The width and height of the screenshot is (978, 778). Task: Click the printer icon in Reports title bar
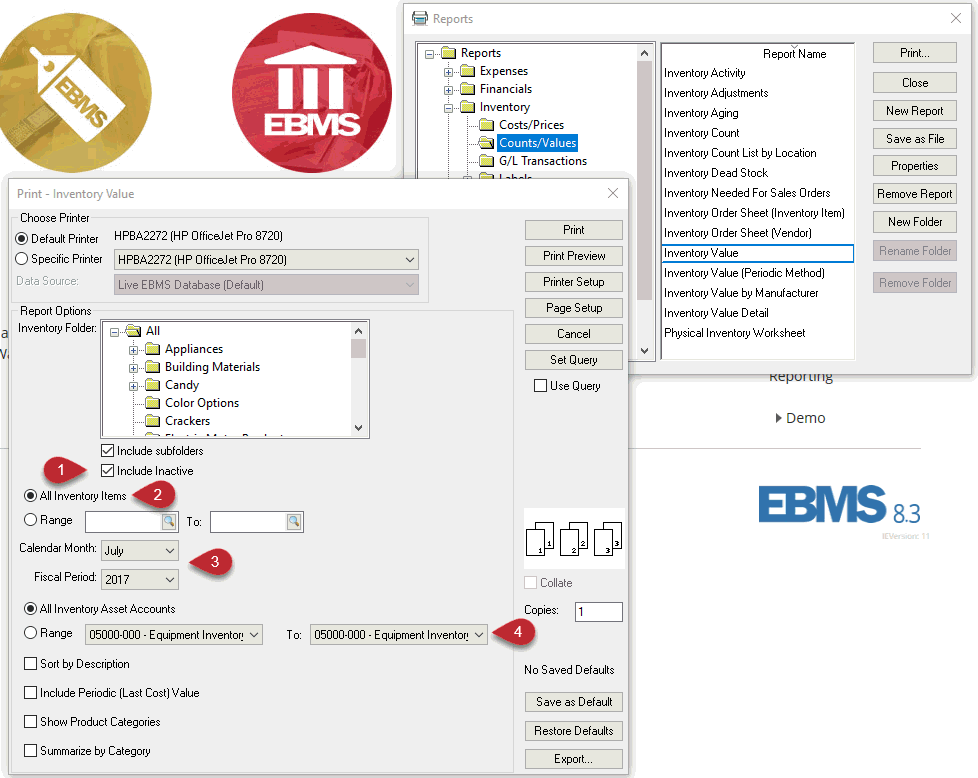point(420,18)
